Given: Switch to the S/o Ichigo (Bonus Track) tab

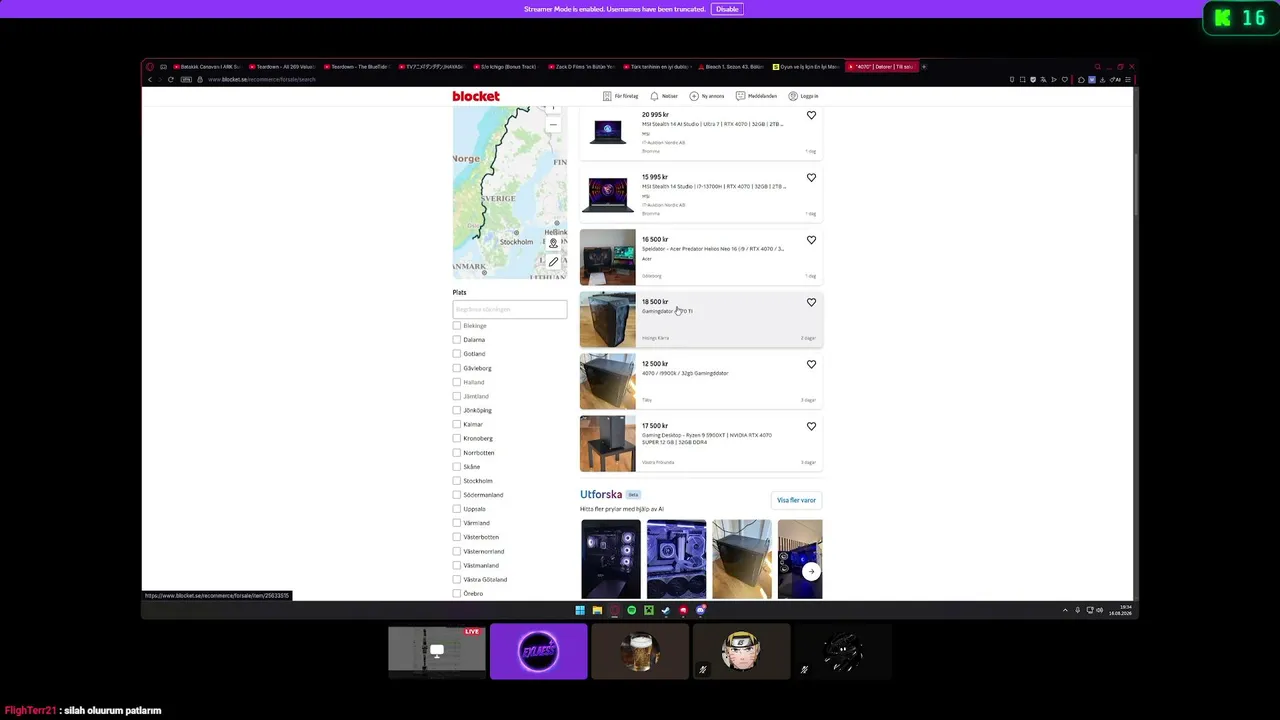Looking at the screenshot, I should [504, 67].
